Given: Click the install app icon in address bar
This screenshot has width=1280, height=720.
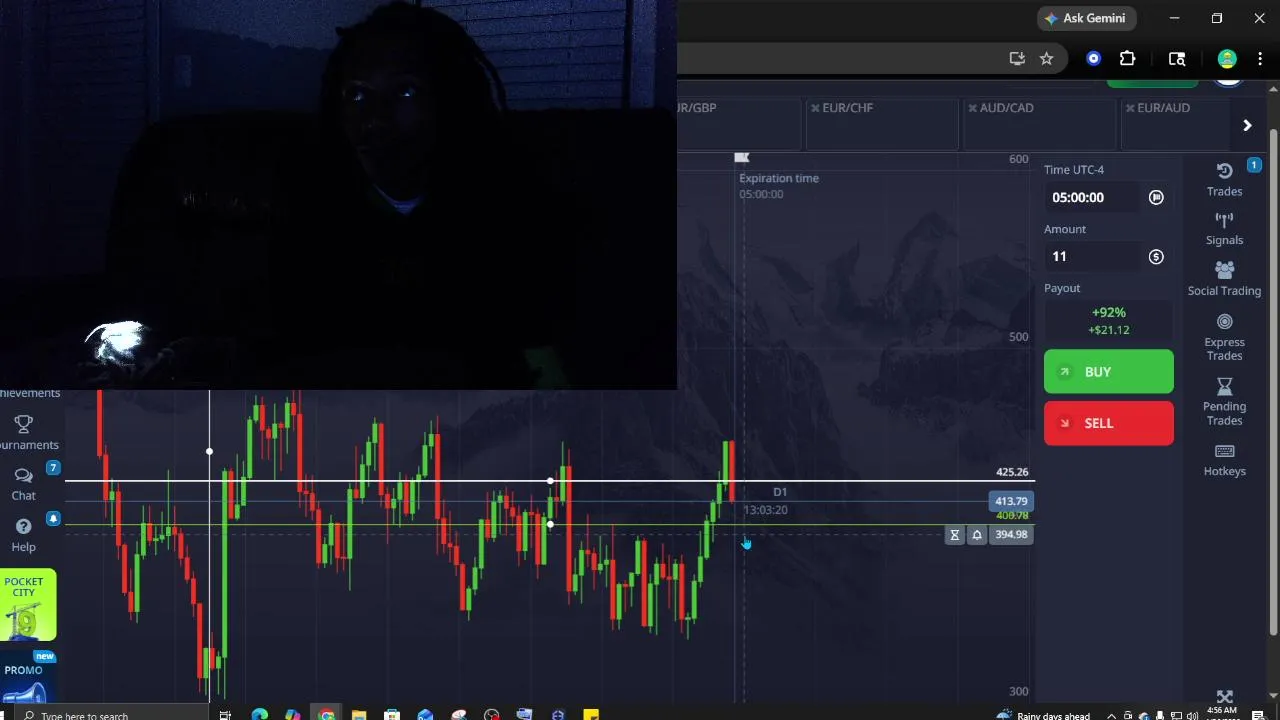Looking at the screenshot, I should pos(1017,59).
